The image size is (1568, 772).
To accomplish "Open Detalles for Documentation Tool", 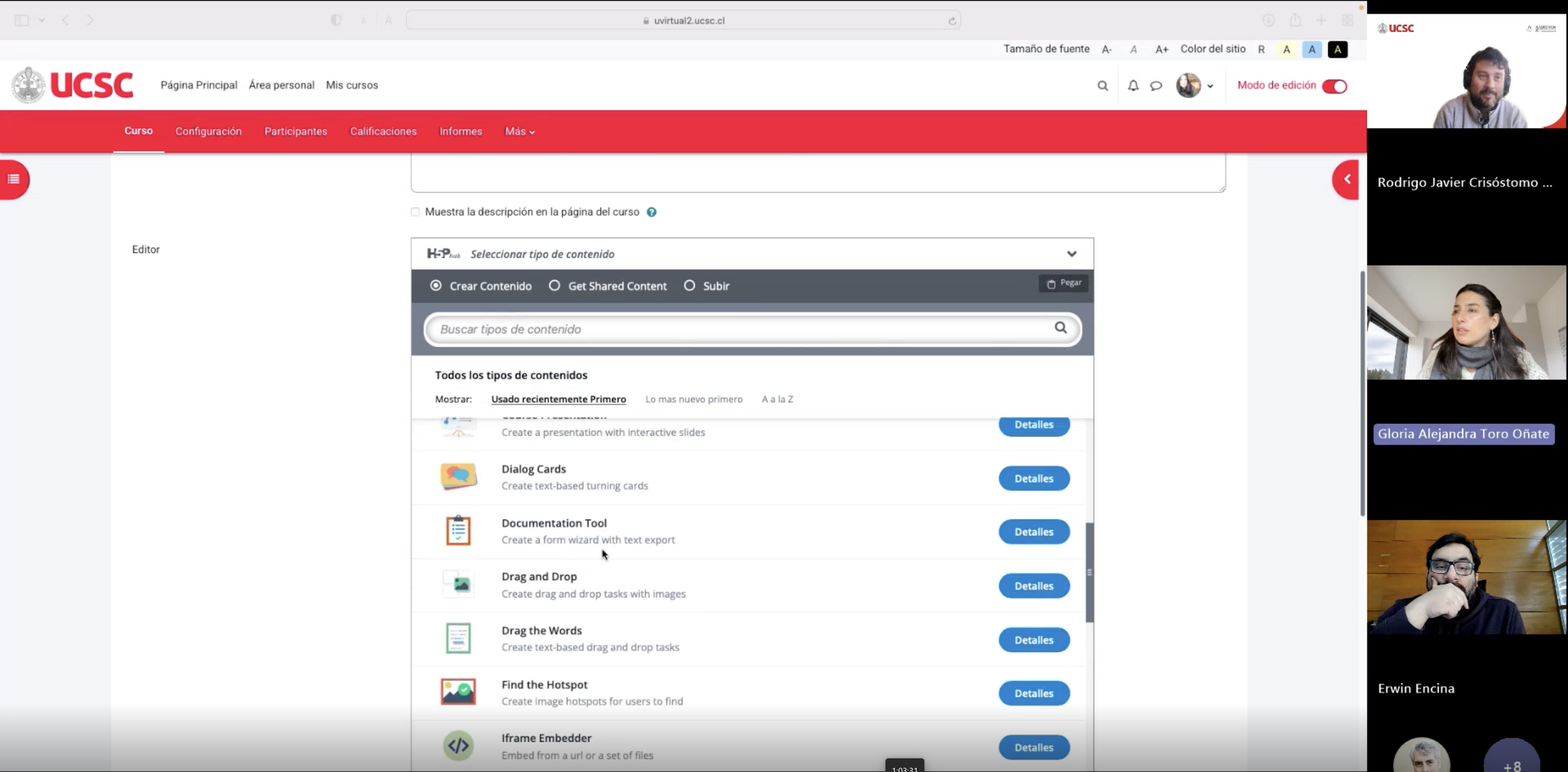I will (1034, 532).
